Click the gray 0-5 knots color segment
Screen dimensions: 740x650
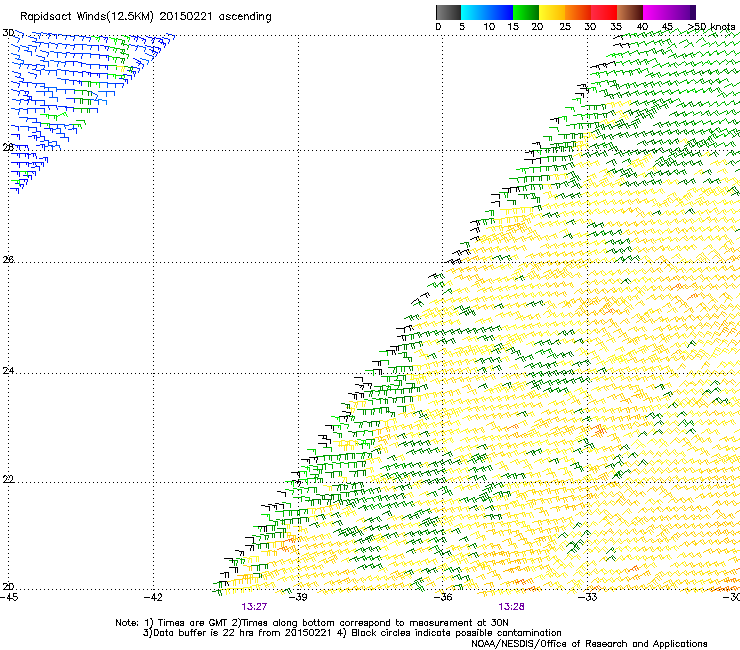click(448, 12)
